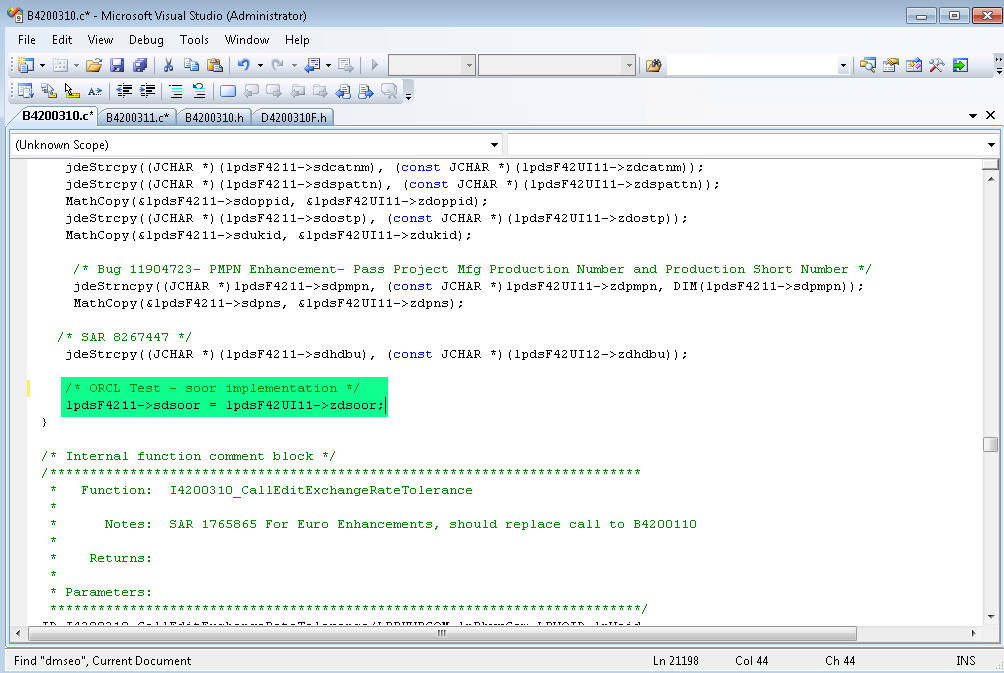
Task: Click the horizontal scrollbar thumb
Action: (442, 633)
